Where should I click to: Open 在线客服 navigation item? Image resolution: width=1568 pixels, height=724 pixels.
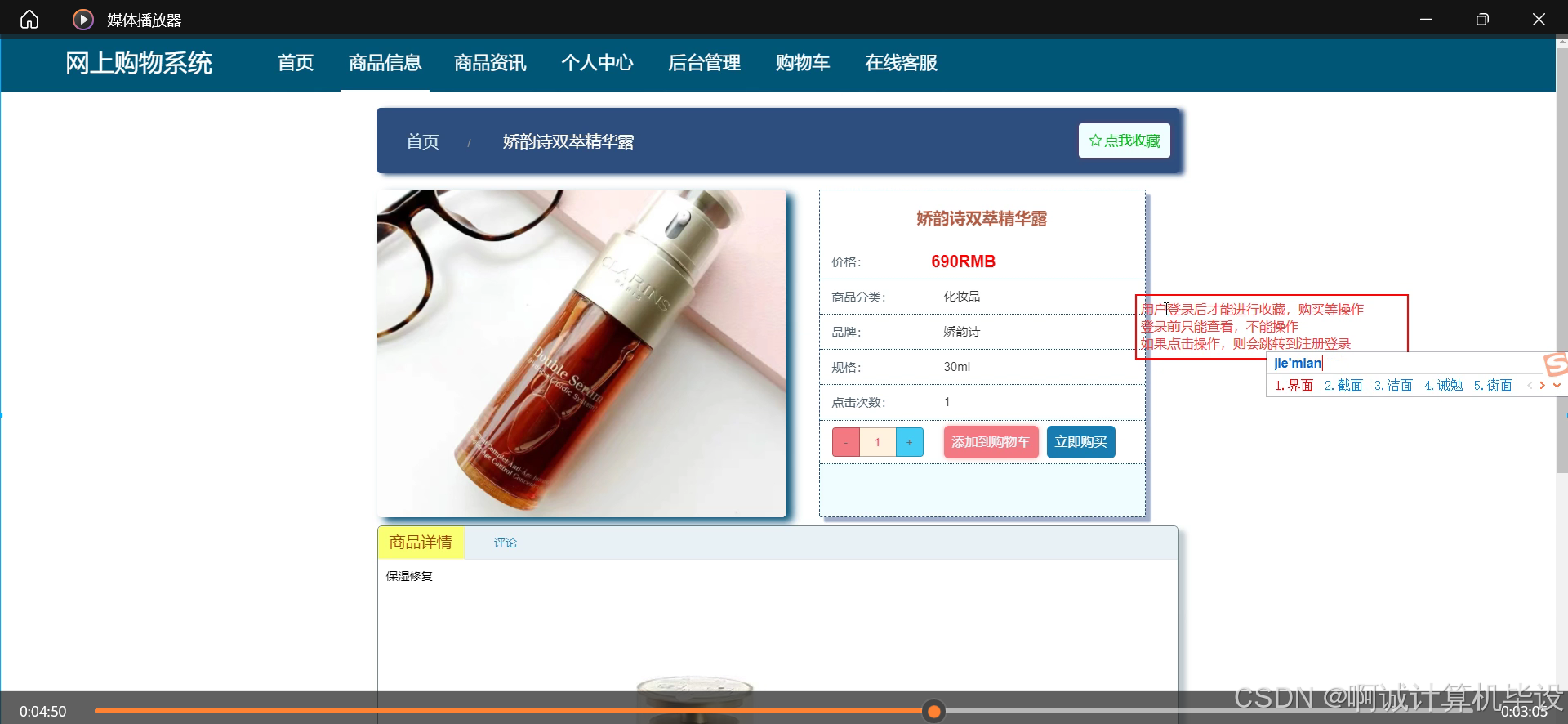tap(901, 63)
